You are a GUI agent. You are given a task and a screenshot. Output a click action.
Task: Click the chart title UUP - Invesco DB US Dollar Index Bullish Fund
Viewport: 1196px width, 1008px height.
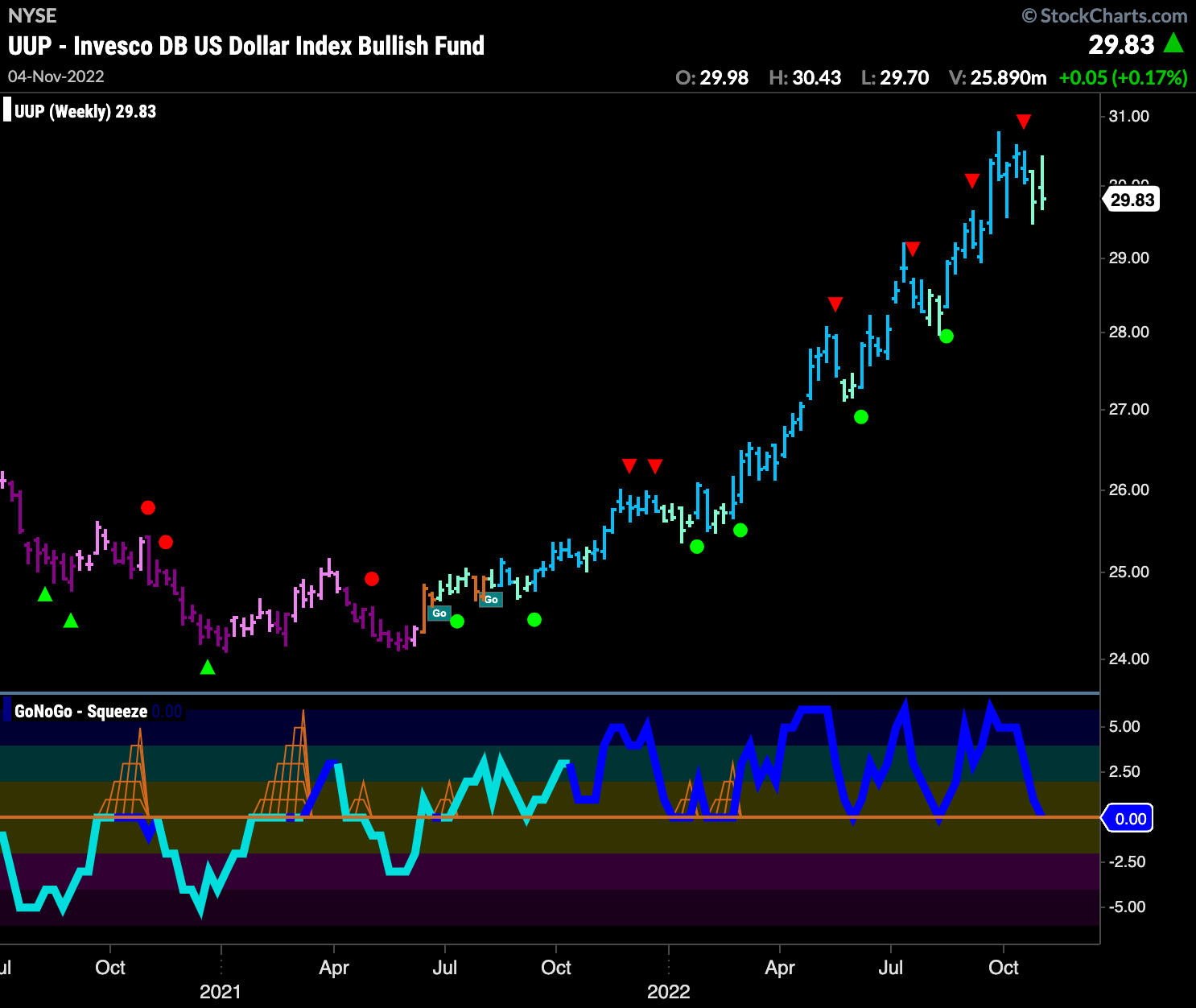pyautogui.click(x=246, y=46)
